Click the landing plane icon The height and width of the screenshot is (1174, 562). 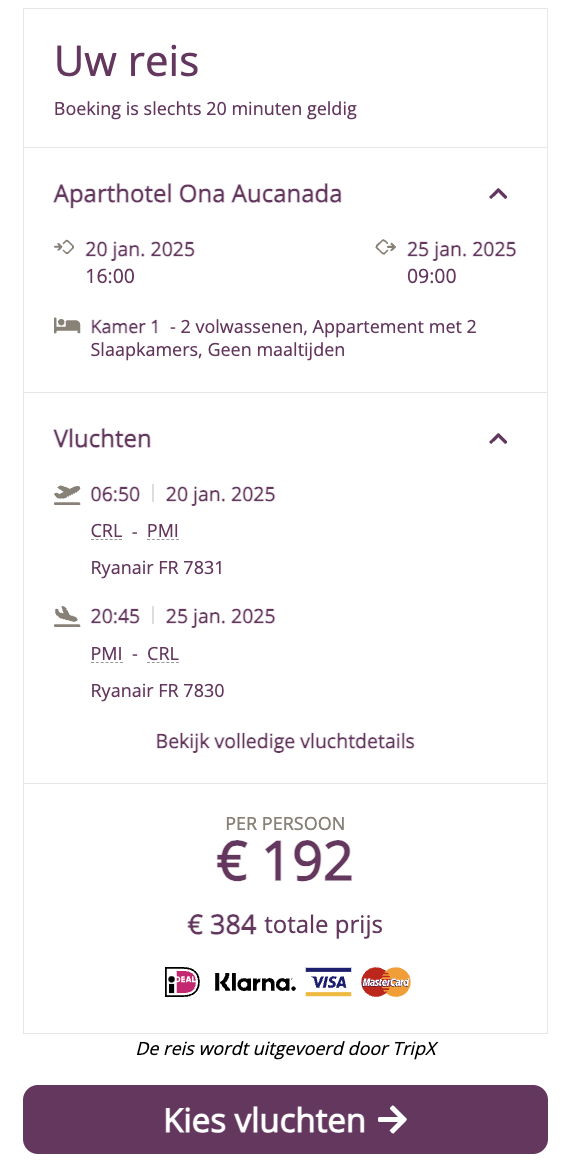coord(67,617)
